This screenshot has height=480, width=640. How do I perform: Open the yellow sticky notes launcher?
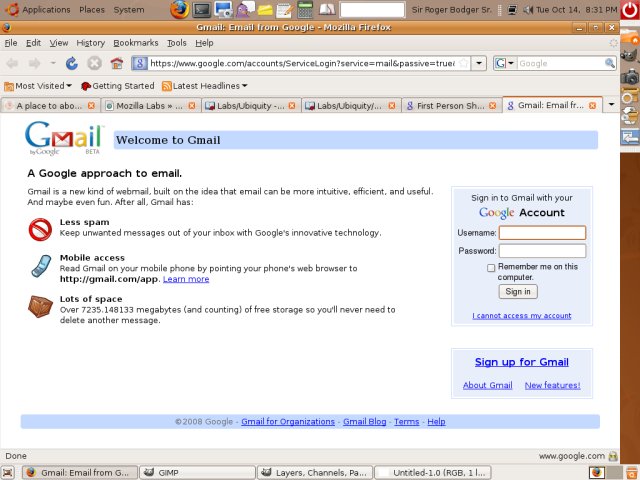[265, 10]
